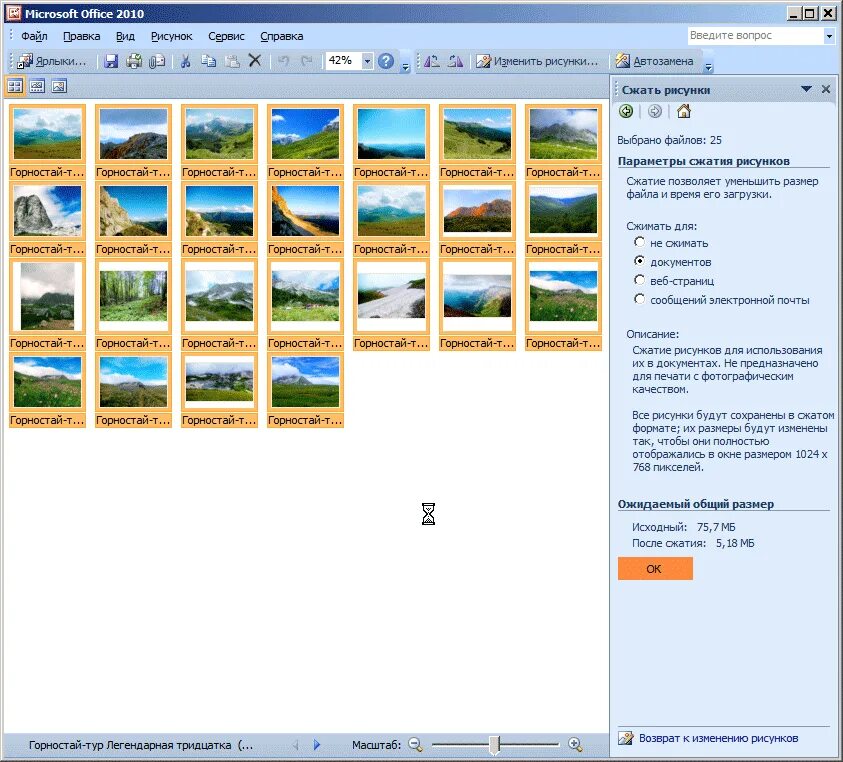This screenshot has height=762, width=843.
Task: Expand toolbar options after Автозамена
Action: pyautogui.click(x=708, y=65)
